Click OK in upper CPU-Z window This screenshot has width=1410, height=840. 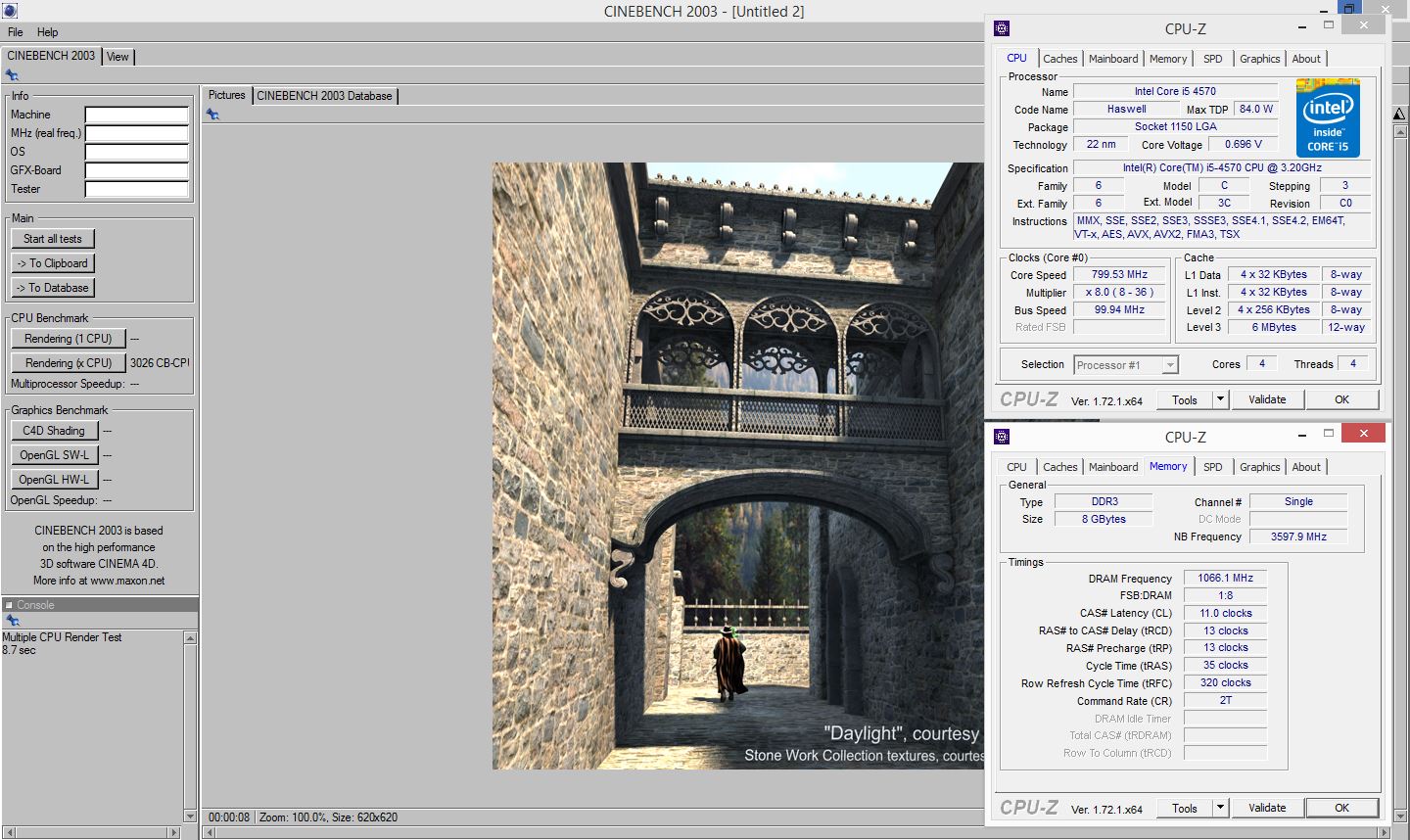[x=1341, y=399]
